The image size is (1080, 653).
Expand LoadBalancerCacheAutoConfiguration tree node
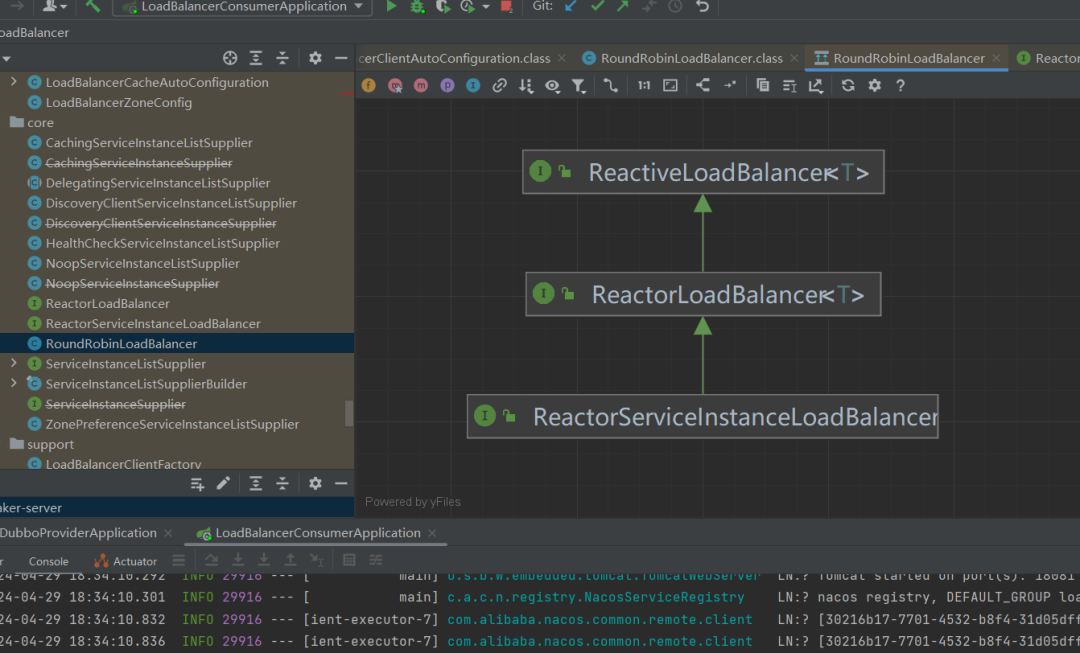click(14, 82)
